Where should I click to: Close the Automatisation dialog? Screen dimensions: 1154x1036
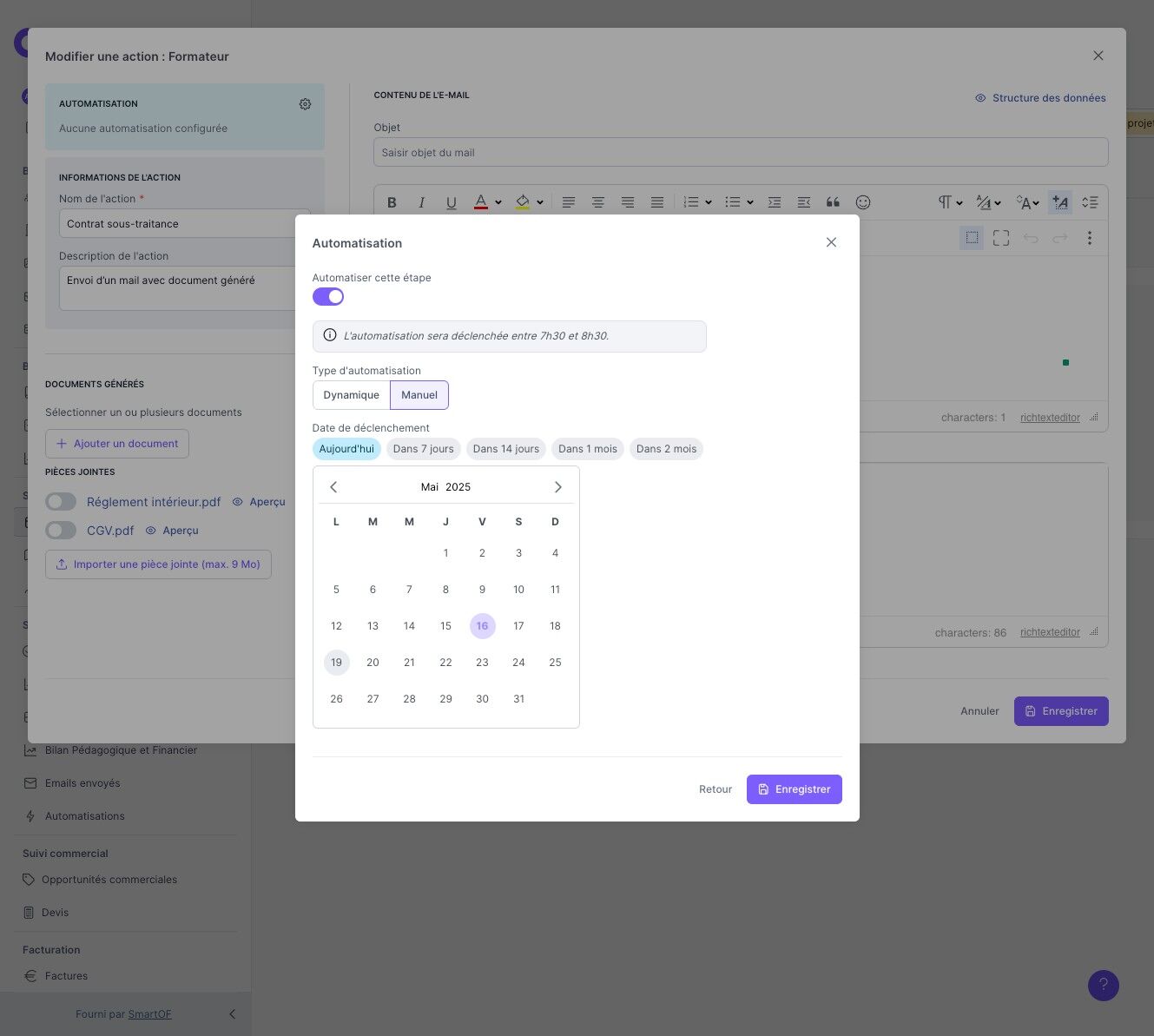tap(831, 242)
